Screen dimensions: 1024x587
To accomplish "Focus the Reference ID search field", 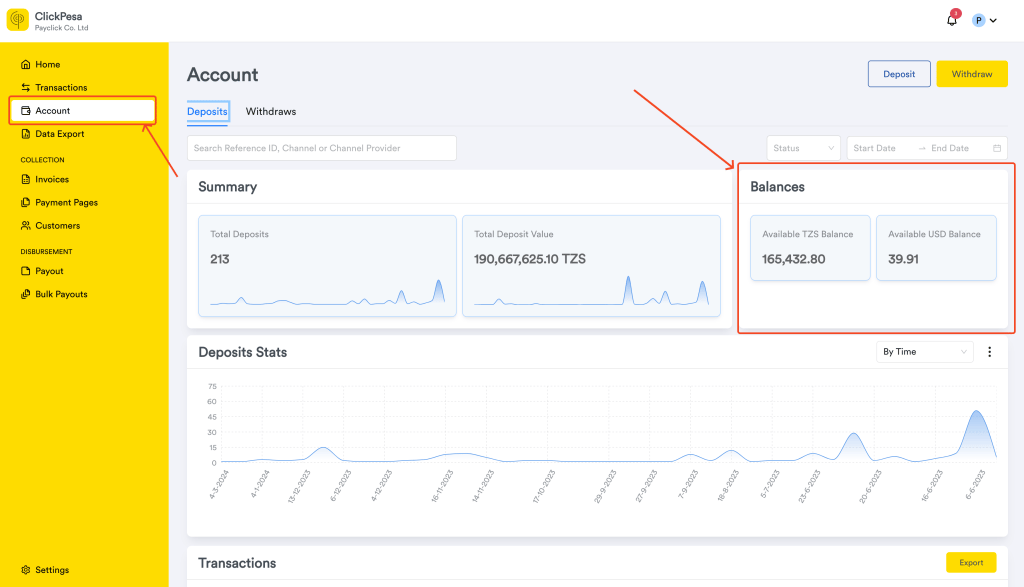I will [x=321, y=148].
